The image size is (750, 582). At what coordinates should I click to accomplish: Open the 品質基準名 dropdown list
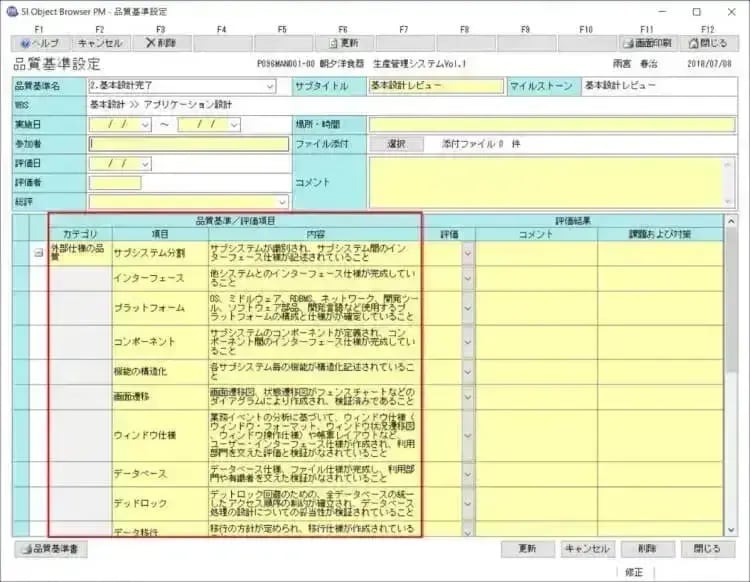(270, 87)
